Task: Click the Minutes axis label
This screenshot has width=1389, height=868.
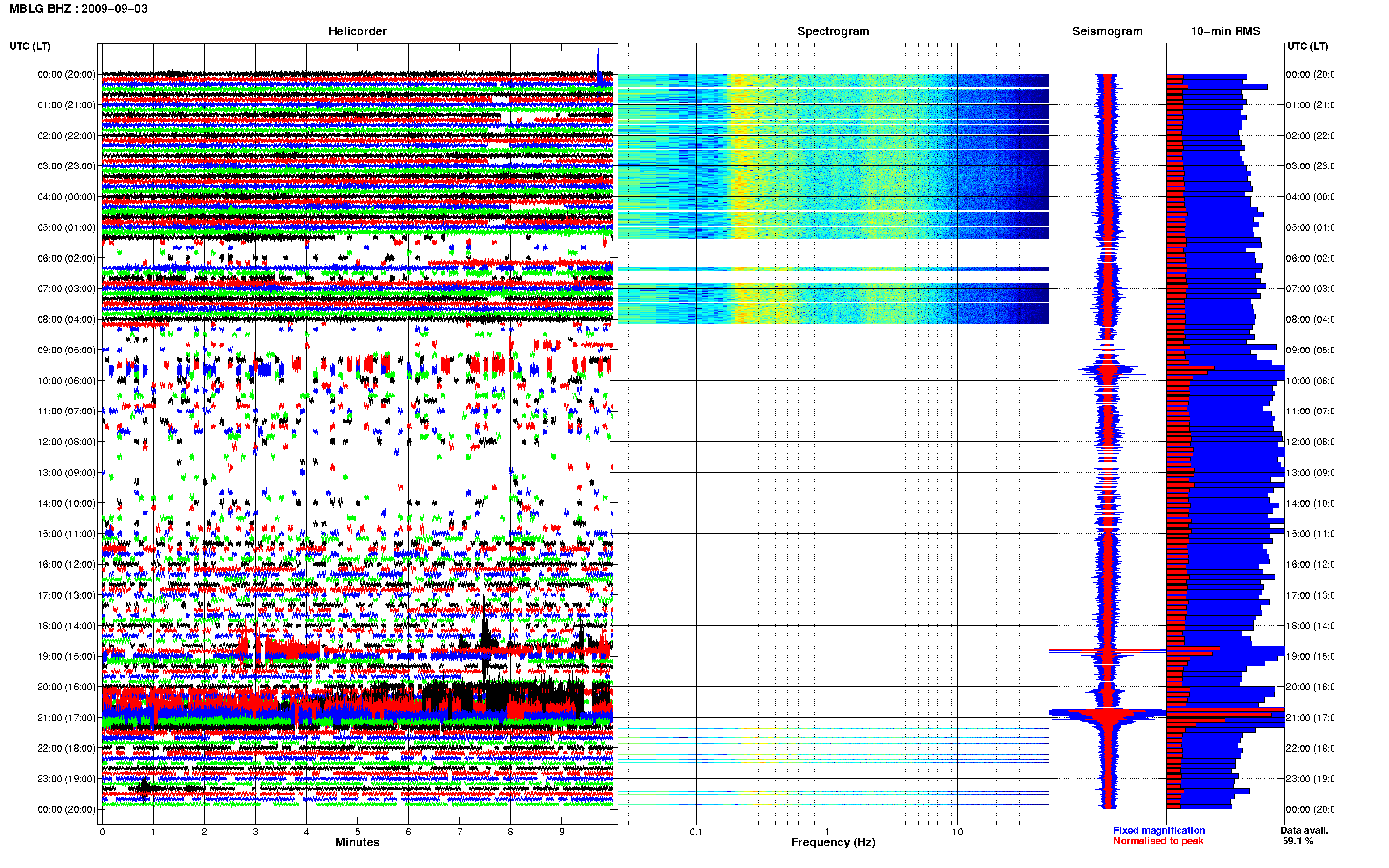Action: tap(357, 842)
